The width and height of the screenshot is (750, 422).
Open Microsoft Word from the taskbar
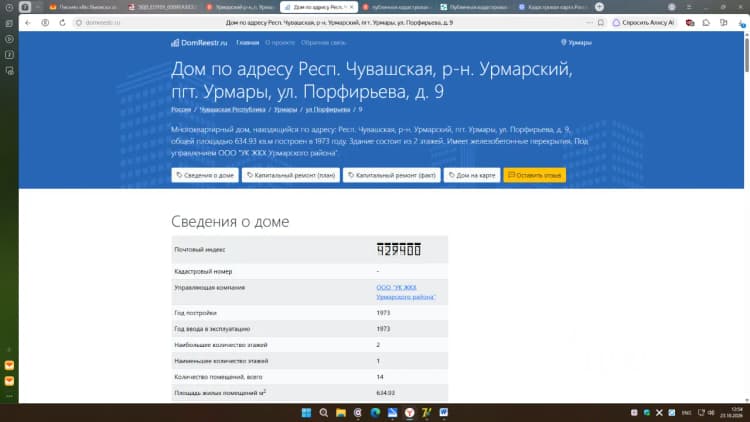pyautogui.click(x=443, y=412)
